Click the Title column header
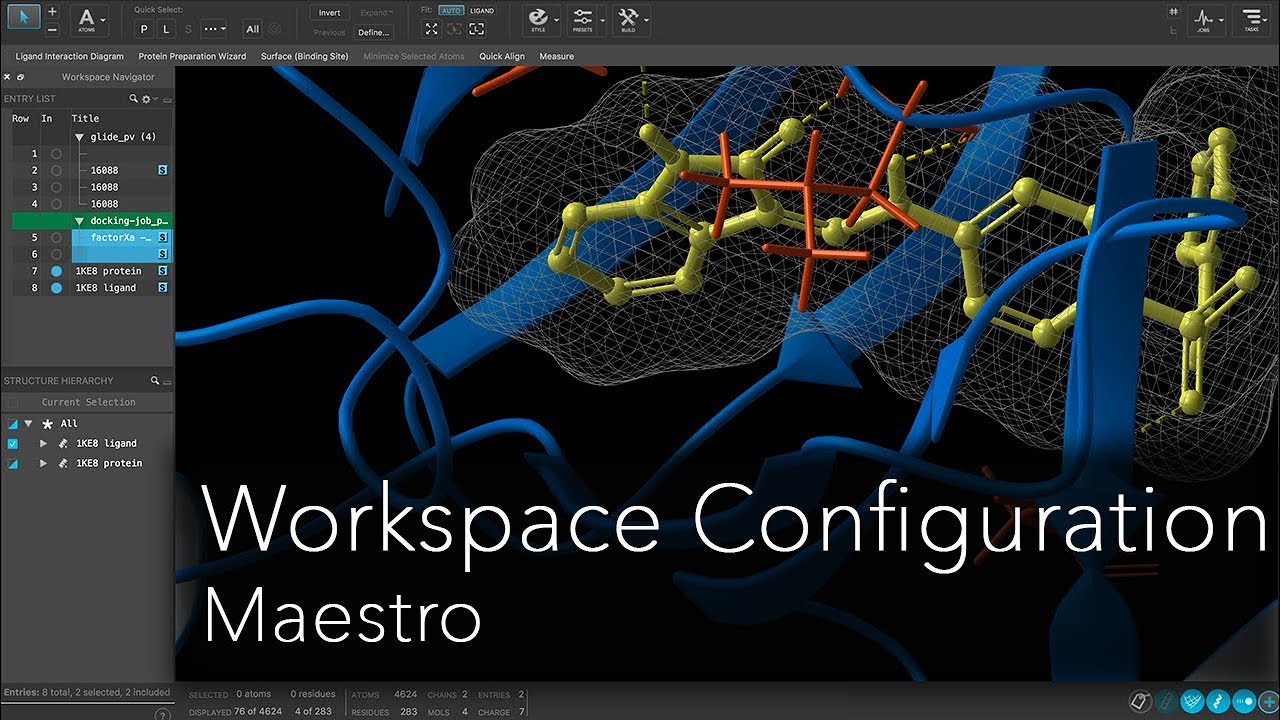 pos(85,118)
